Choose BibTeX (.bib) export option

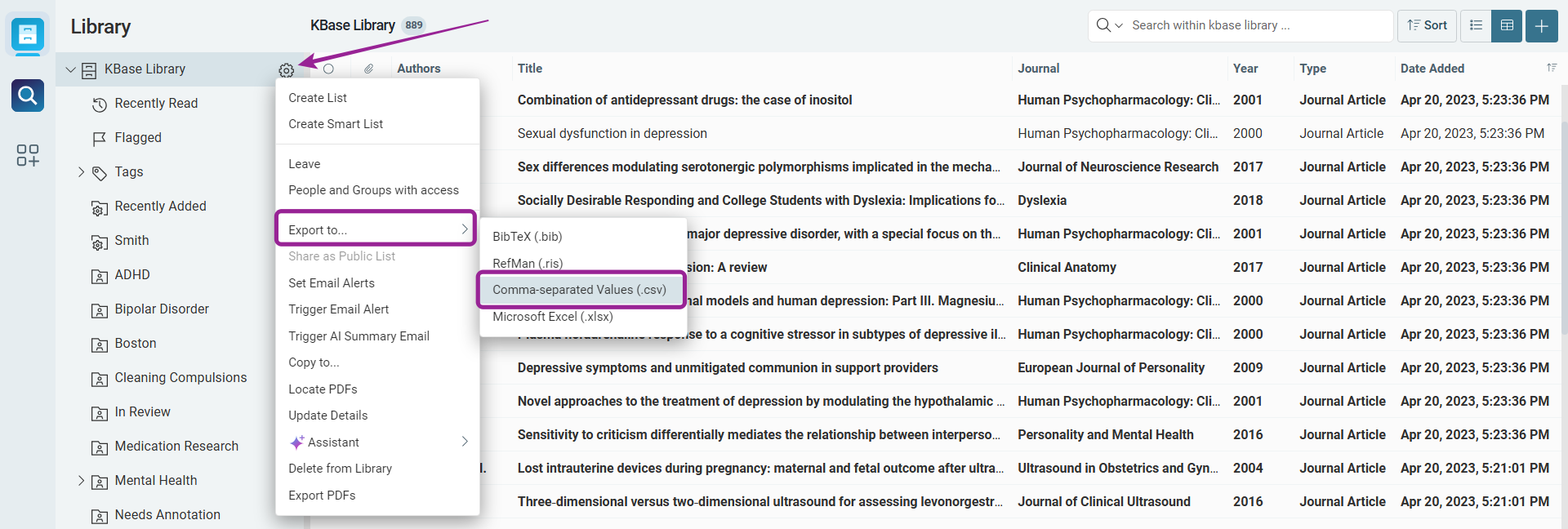click(x=528, y=237)
